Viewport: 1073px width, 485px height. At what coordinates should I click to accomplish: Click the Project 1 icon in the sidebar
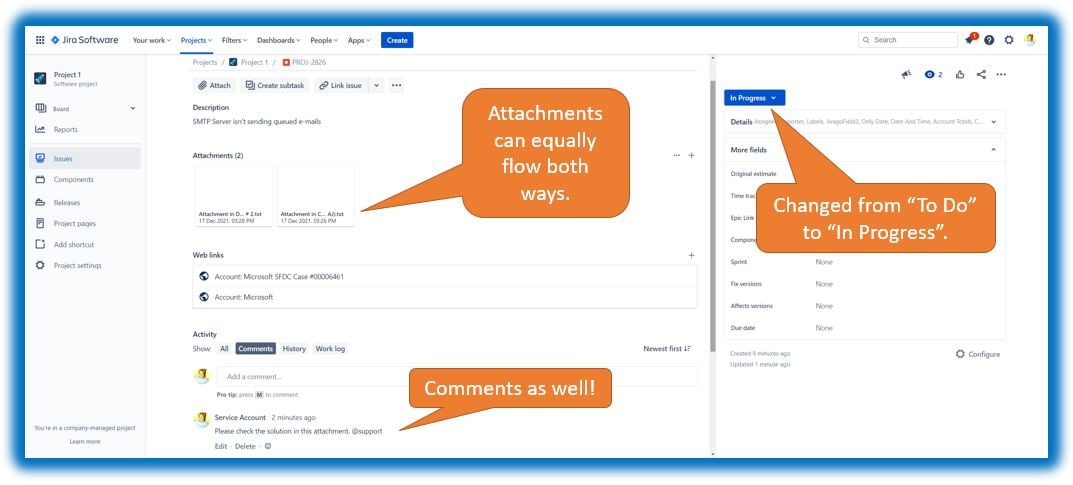[40, 79]
